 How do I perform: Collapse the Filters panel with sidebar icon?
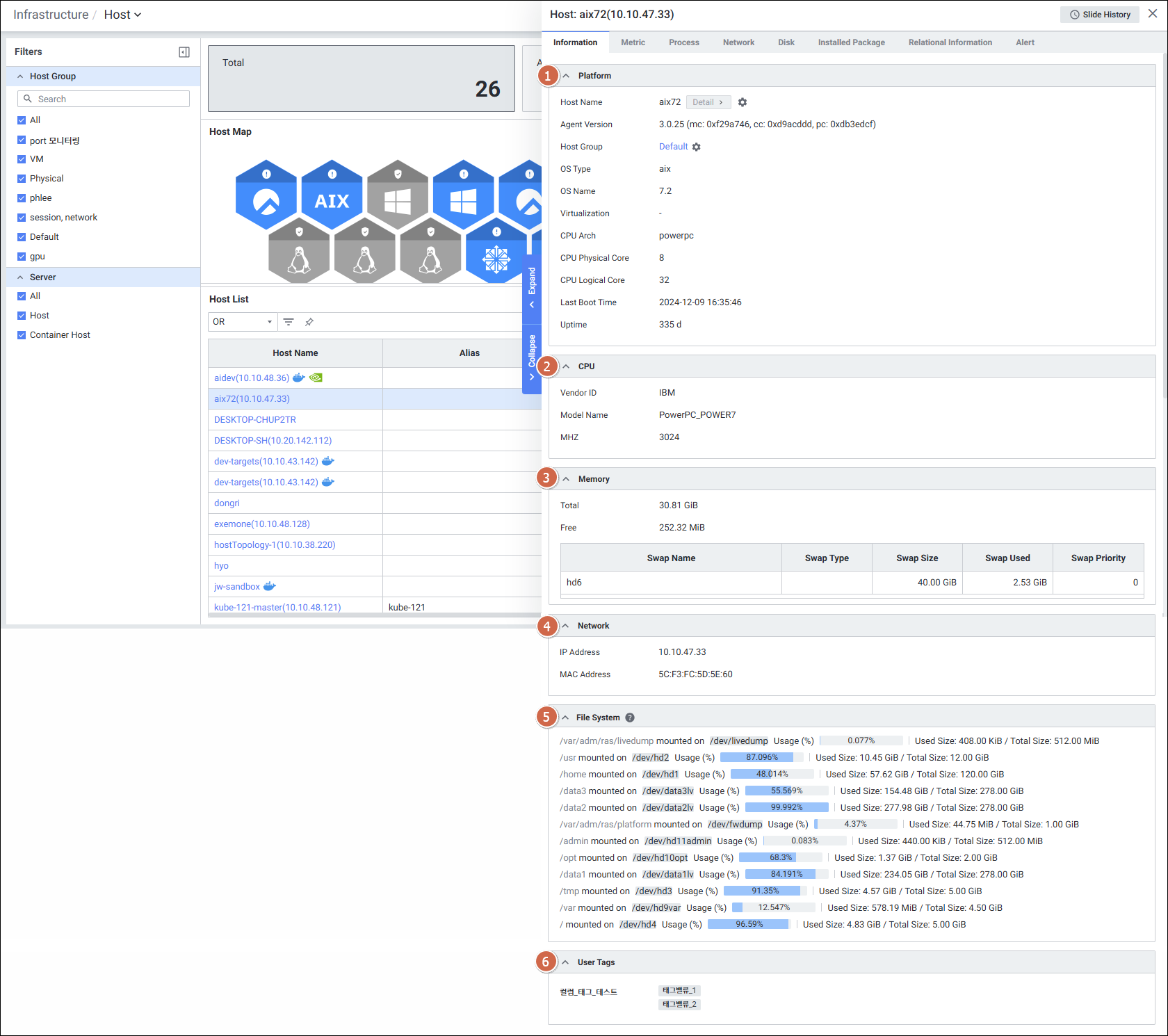coord(184,52)
